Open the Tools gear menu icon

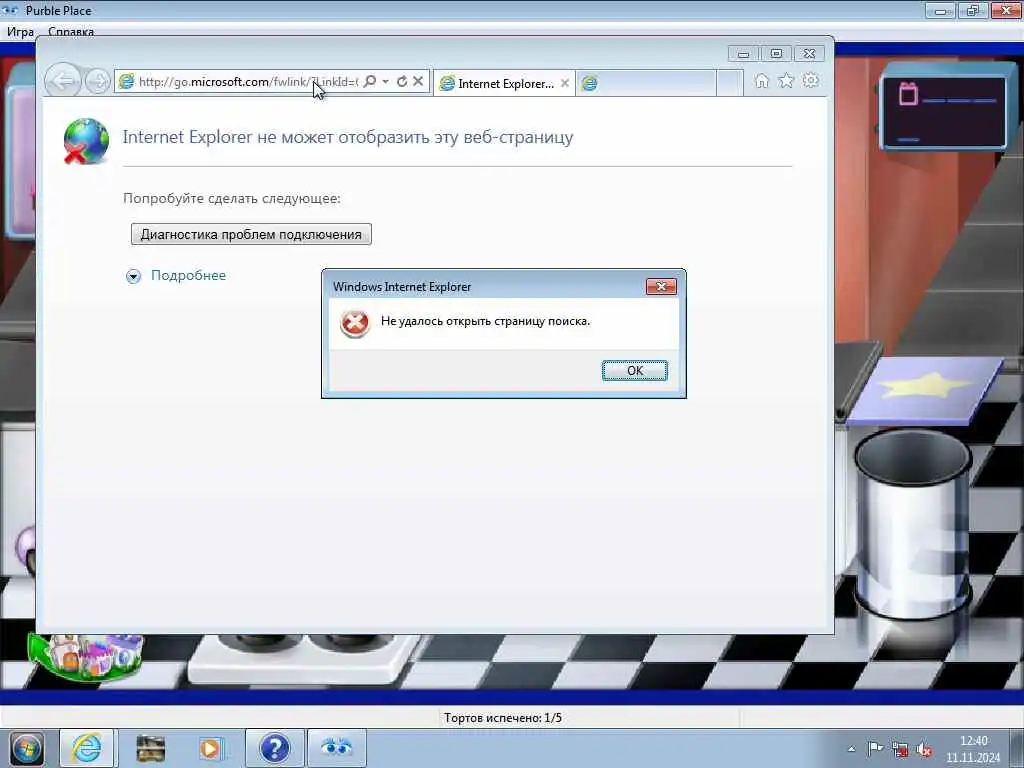(811, 81)
